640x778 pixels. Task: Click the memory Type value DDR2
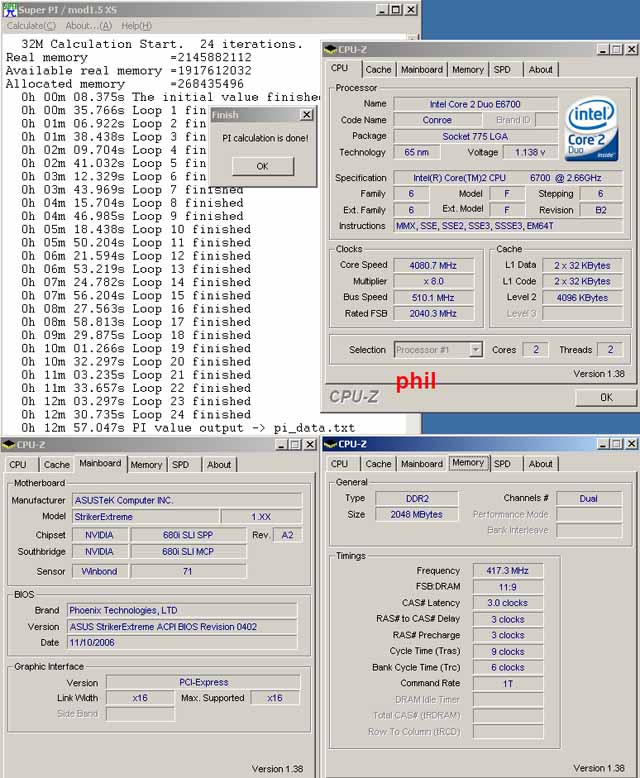pyautogui.click(x=417, y=499)
